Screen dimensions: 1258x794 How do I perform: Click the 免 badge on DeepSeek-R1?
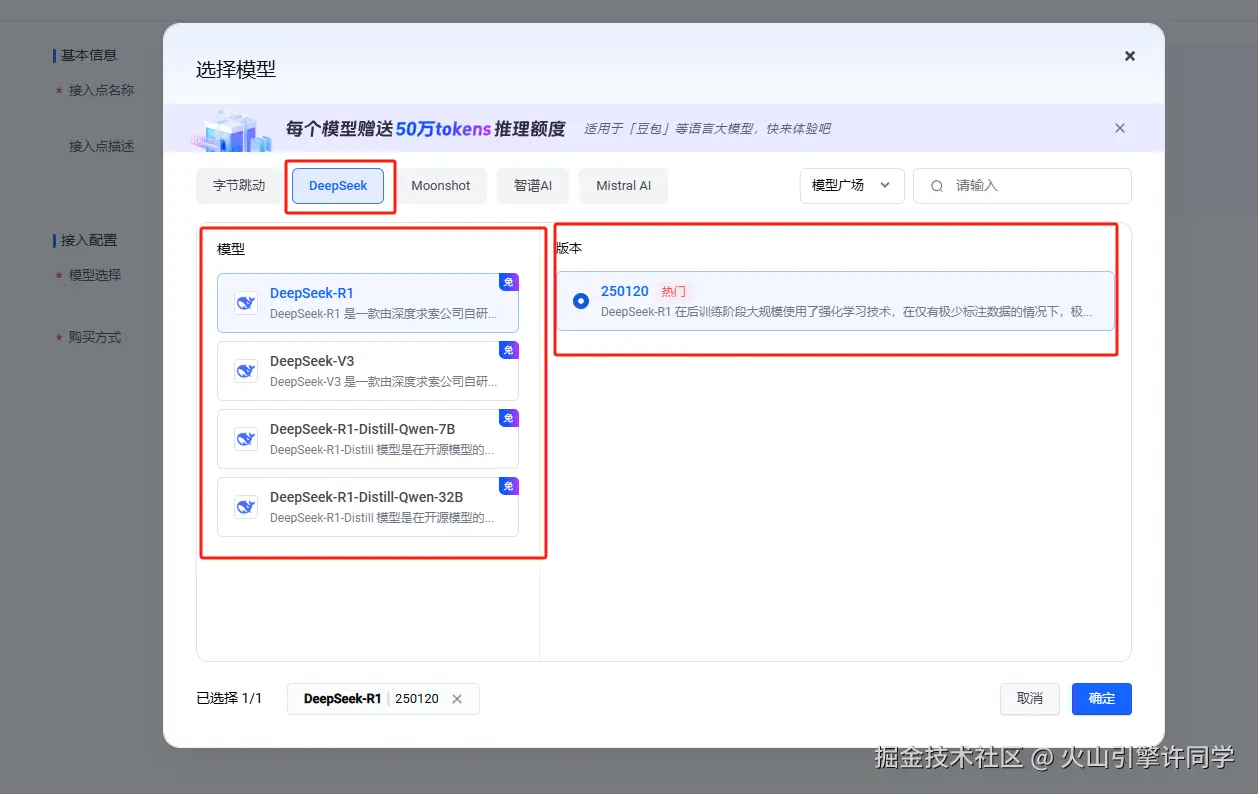coord(509,282)
